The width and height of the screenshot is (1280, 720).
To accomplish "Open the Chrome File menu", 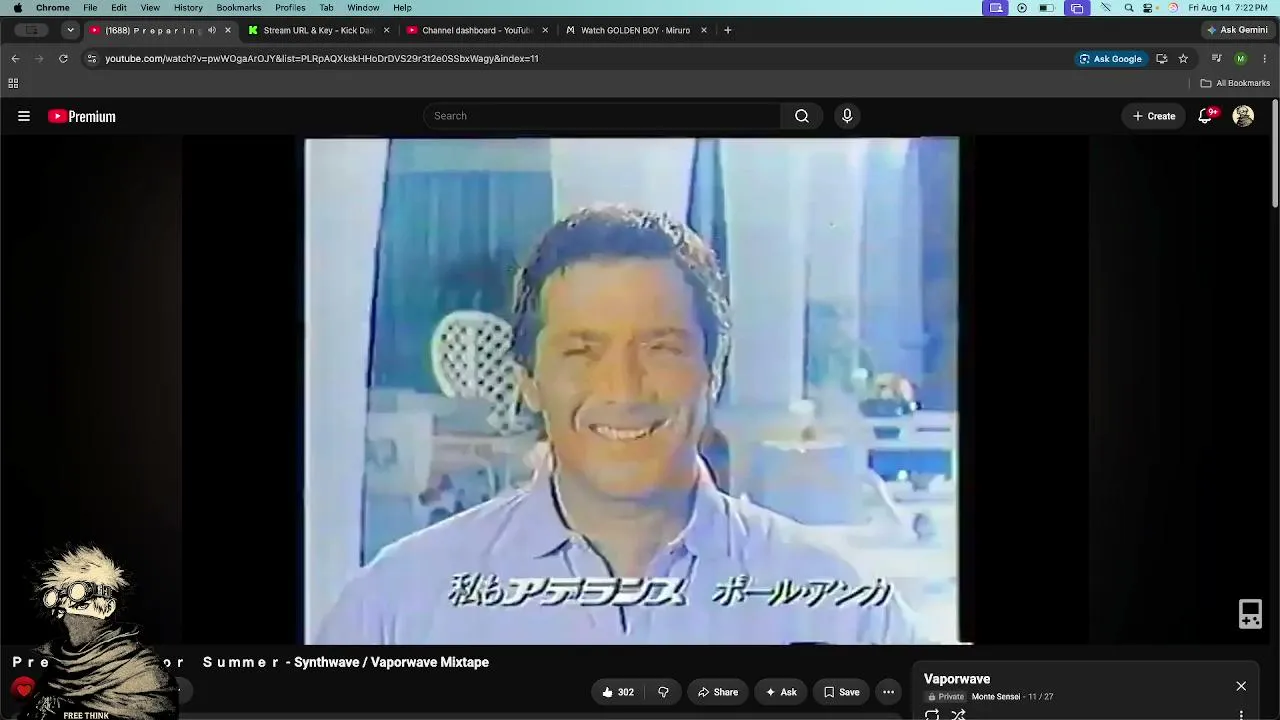I will click(x=90, y=8).
